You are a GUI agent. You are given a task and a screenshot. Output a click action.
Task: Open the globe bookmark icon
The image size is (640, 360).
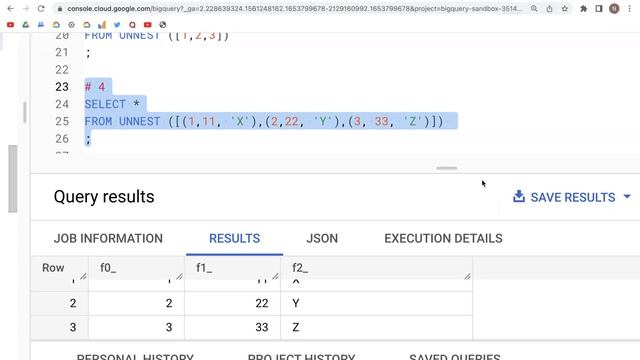pyautogui.click(x=163, y=25)
